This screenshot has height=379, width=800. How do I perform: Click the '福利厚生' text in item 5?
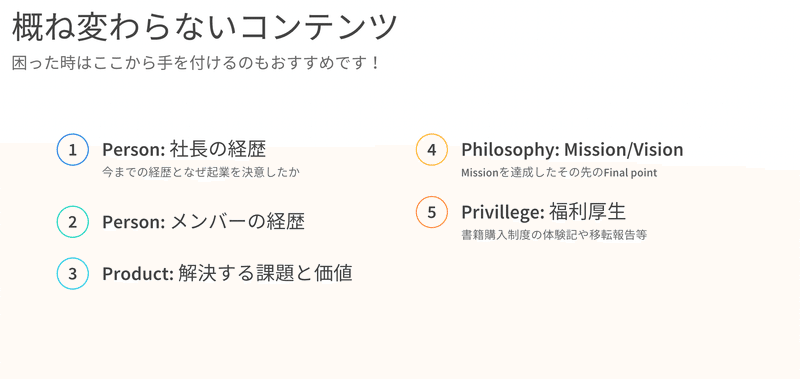pos(588,212)
